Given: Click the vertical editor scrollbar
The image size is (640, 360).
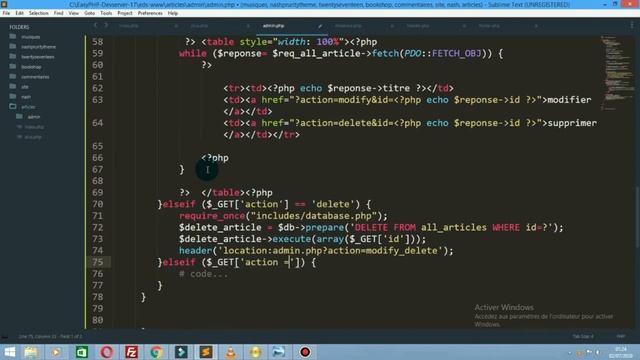Looking at the screenshot, I should click(637, 216).
